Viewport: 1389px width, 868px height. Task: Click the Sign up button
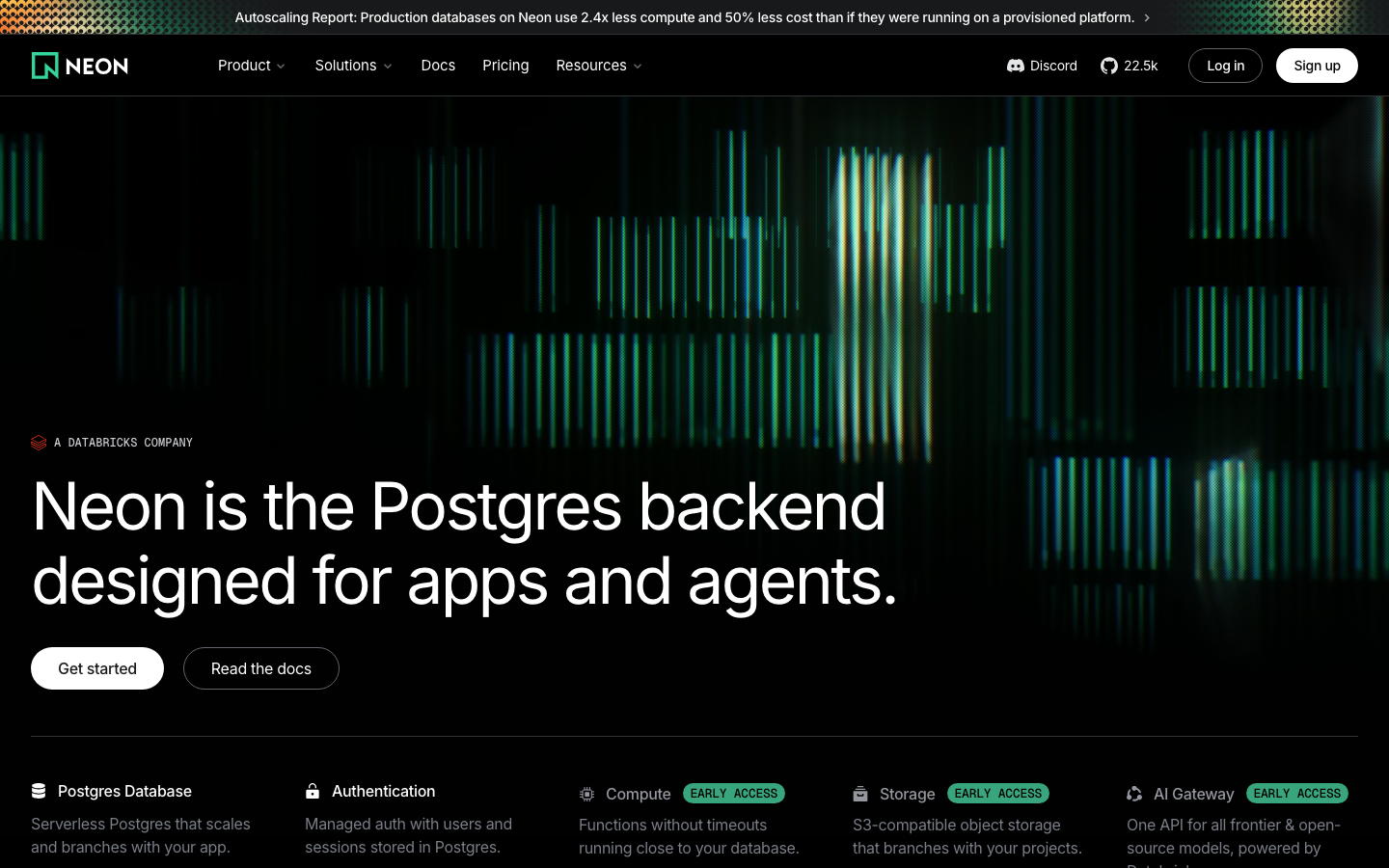click(x=1317, y=66)
